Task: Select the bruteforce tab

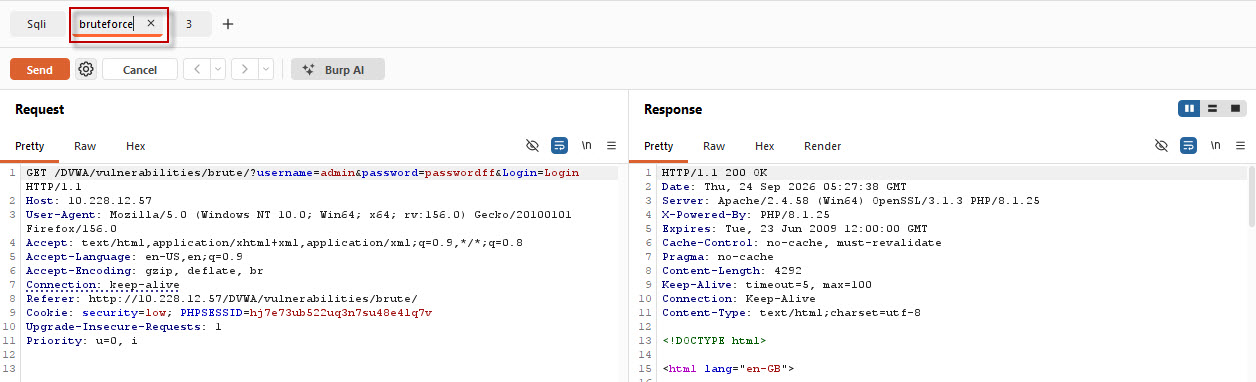Action: coord(106,23)
